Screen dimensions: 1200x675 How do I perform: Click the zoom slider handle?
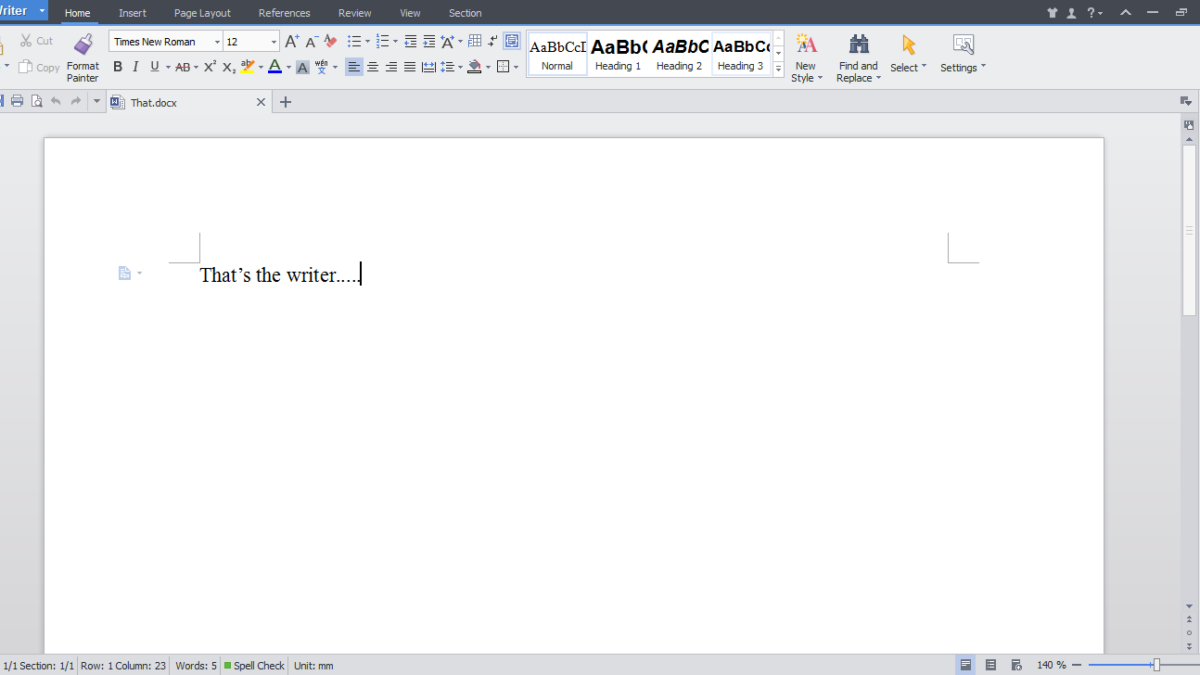(x=1156, y=665)
